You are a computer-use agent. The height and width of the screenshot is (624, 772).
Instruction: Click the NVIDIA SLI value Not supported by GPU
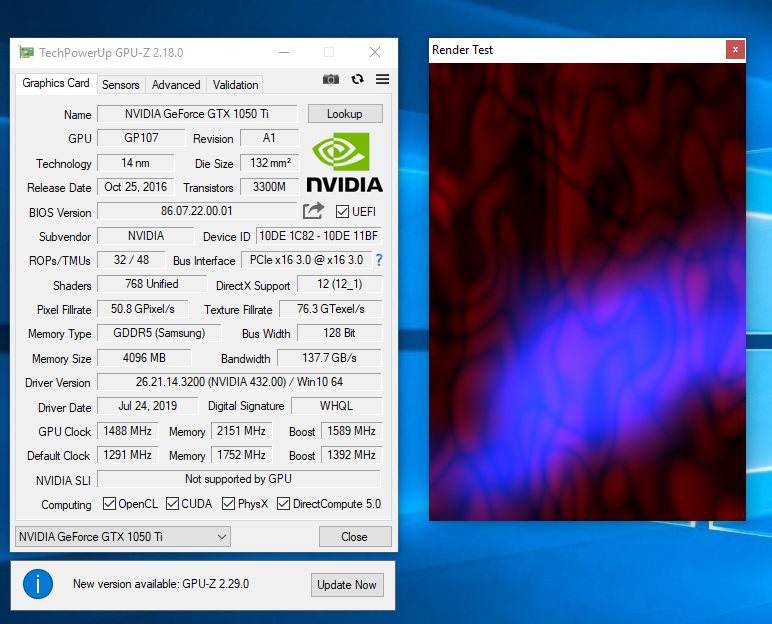click(x=239, y=479)
